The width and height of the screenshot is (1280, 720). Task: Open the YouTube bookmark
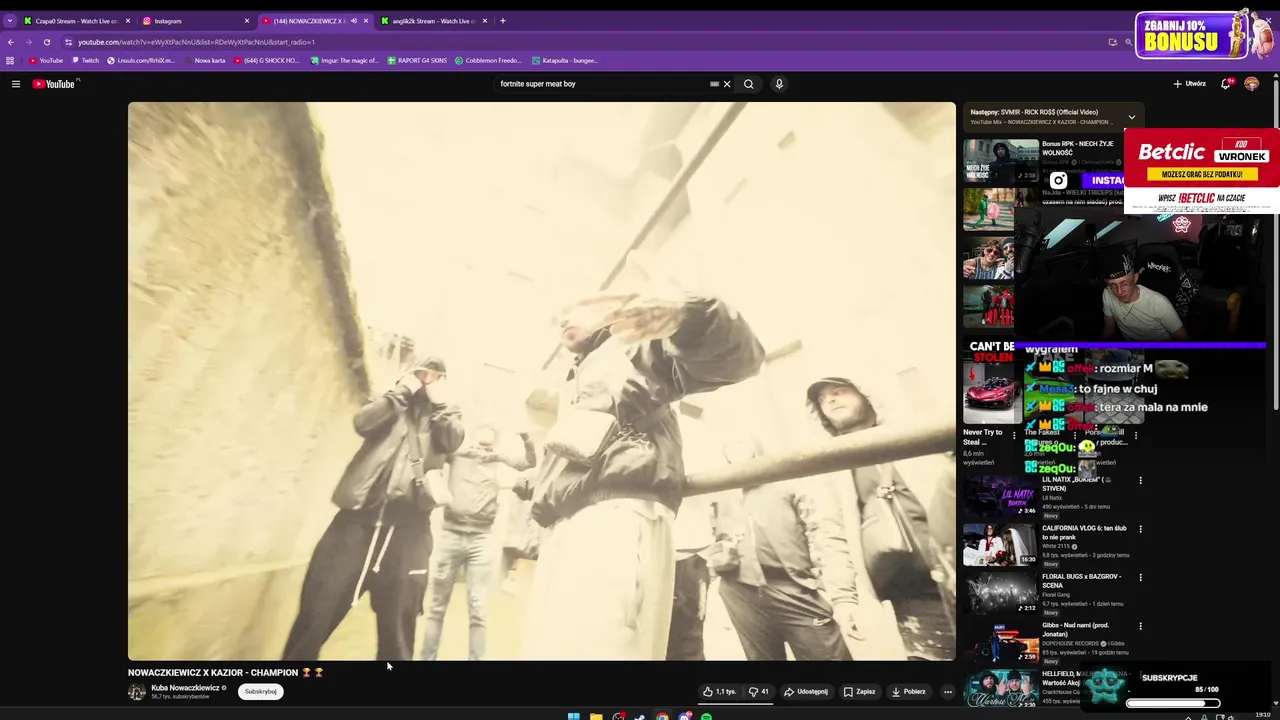coord(46,60)
